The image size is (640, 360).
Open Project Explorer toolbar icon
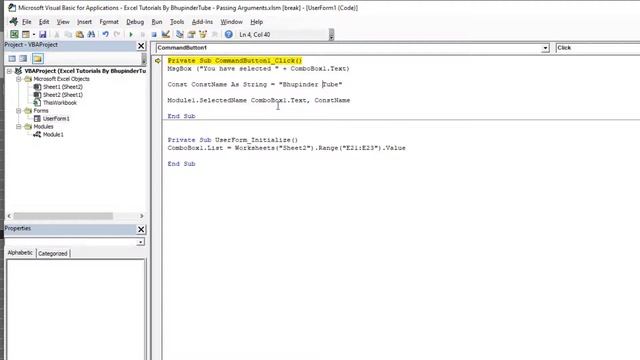pos(180,35)
